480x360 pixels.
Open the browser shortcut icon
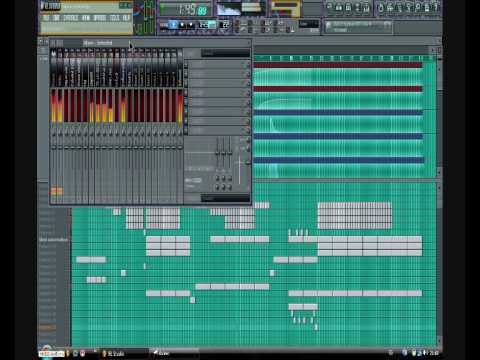click(357, 7)
